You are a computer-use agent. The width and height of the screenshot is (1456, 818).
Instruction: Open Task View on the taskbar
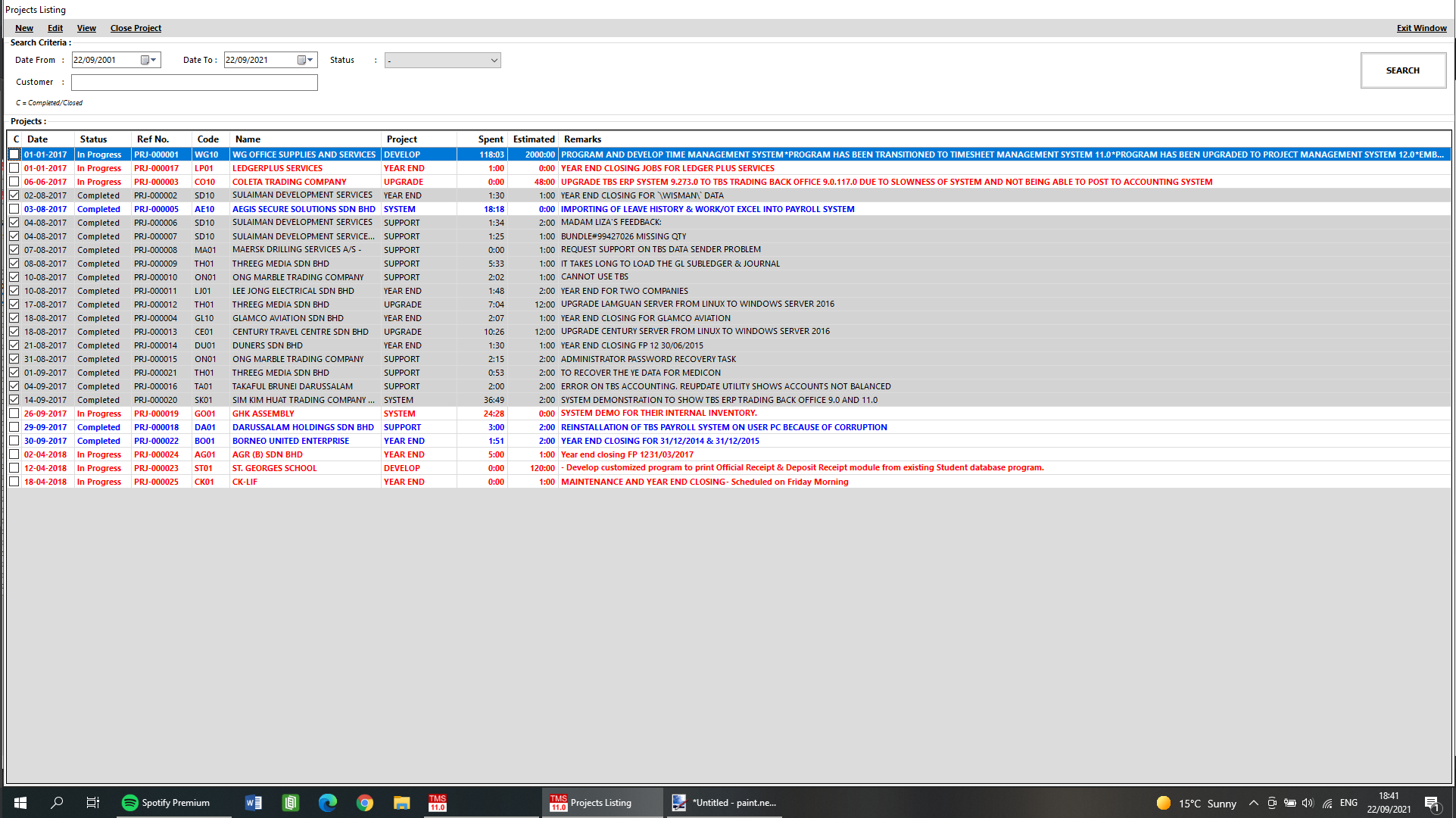click(x=93, y=803)
